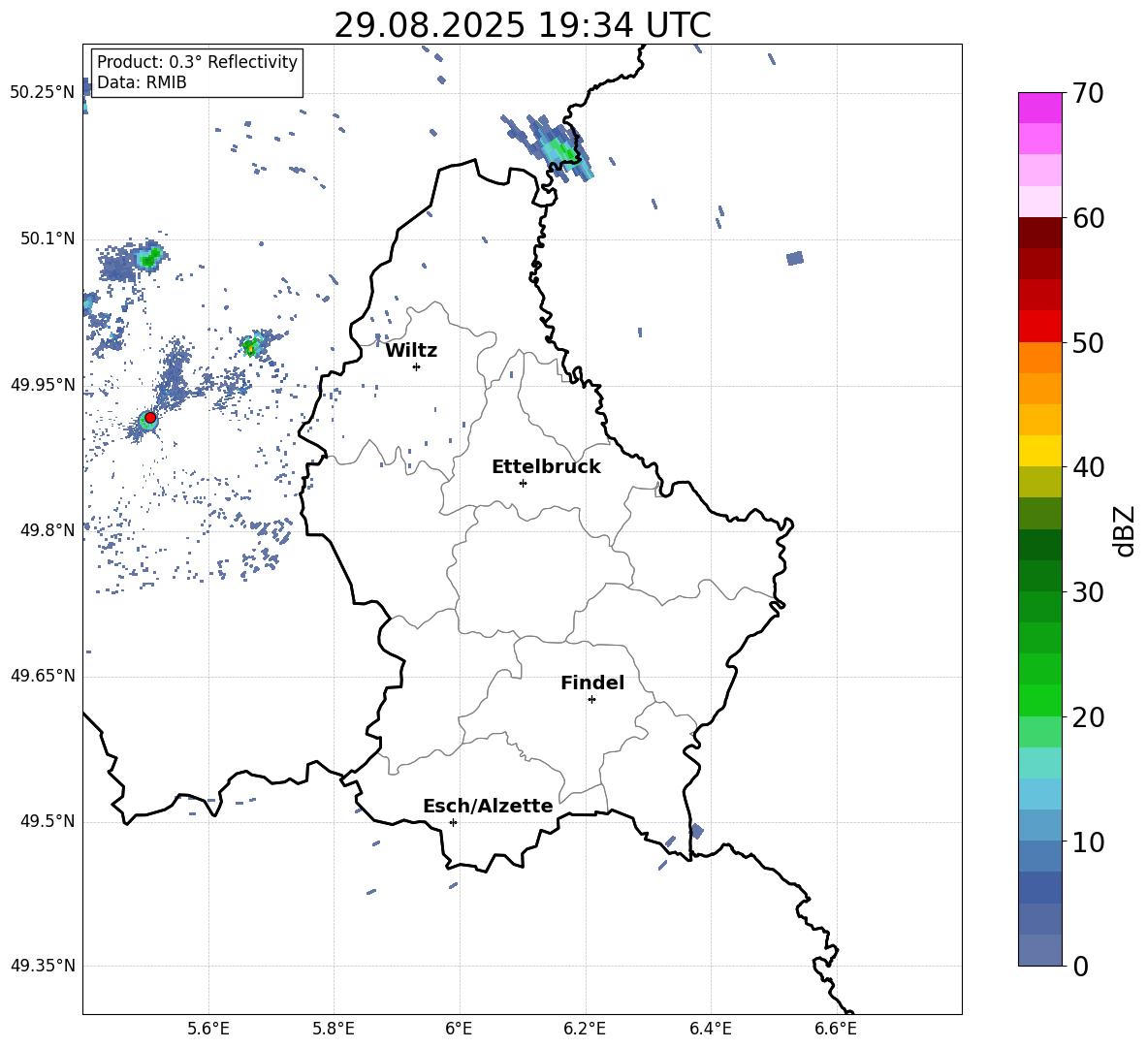This screenshot has height=1048, width=1148.
Task: Click the red radar site marker
Action: click(150, 418)
